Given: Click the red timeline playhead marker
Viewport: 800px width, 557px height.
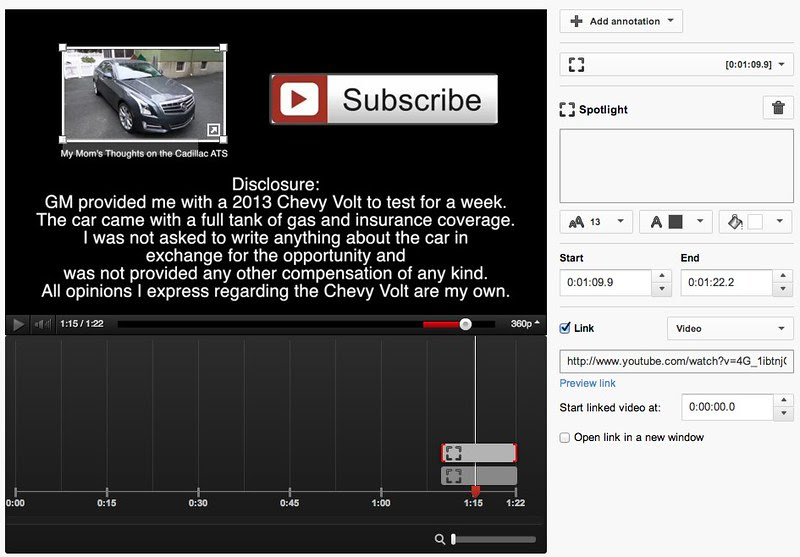Looking at the screenshot, I should [x=475, y=492].
